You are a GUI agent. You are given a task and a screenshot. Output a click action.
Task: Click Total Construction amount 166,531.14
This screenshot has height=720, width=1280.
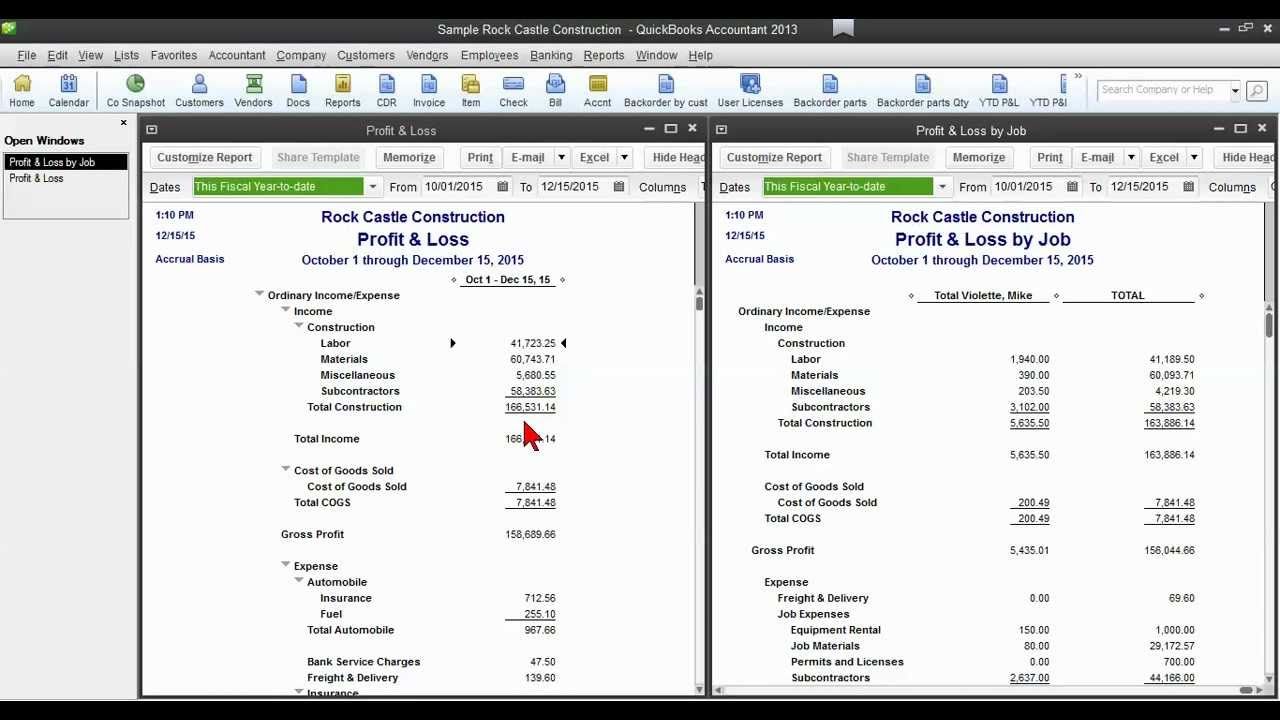point(530,407)
